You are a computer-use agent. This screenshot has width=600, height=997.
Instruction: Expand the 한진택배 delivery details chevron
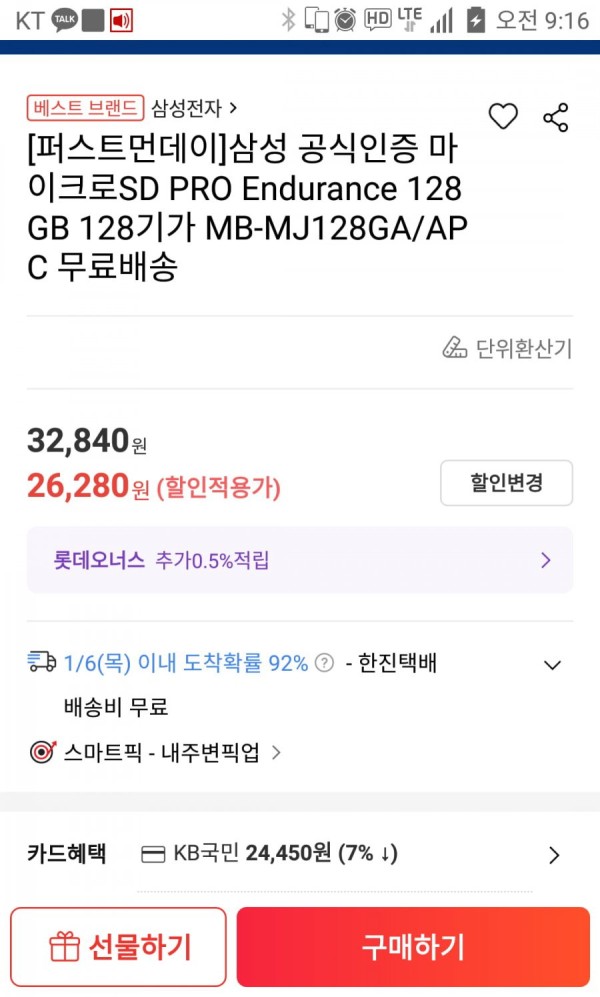click(553, 665)
